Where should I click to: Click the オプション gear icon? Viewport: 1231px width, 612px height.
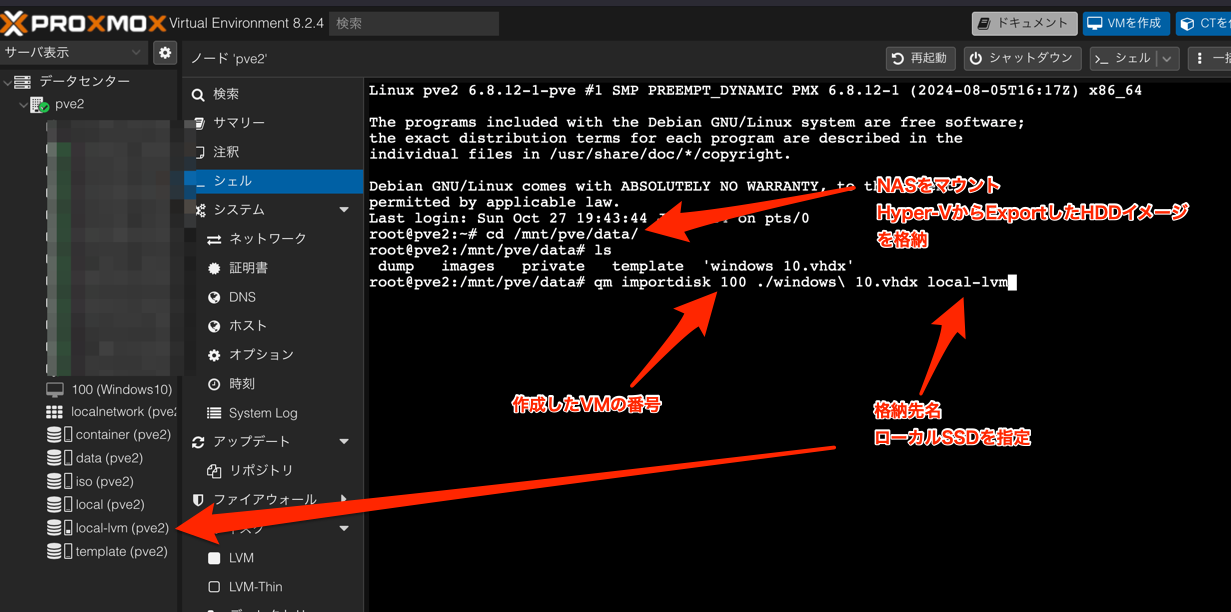click(214, 355)
